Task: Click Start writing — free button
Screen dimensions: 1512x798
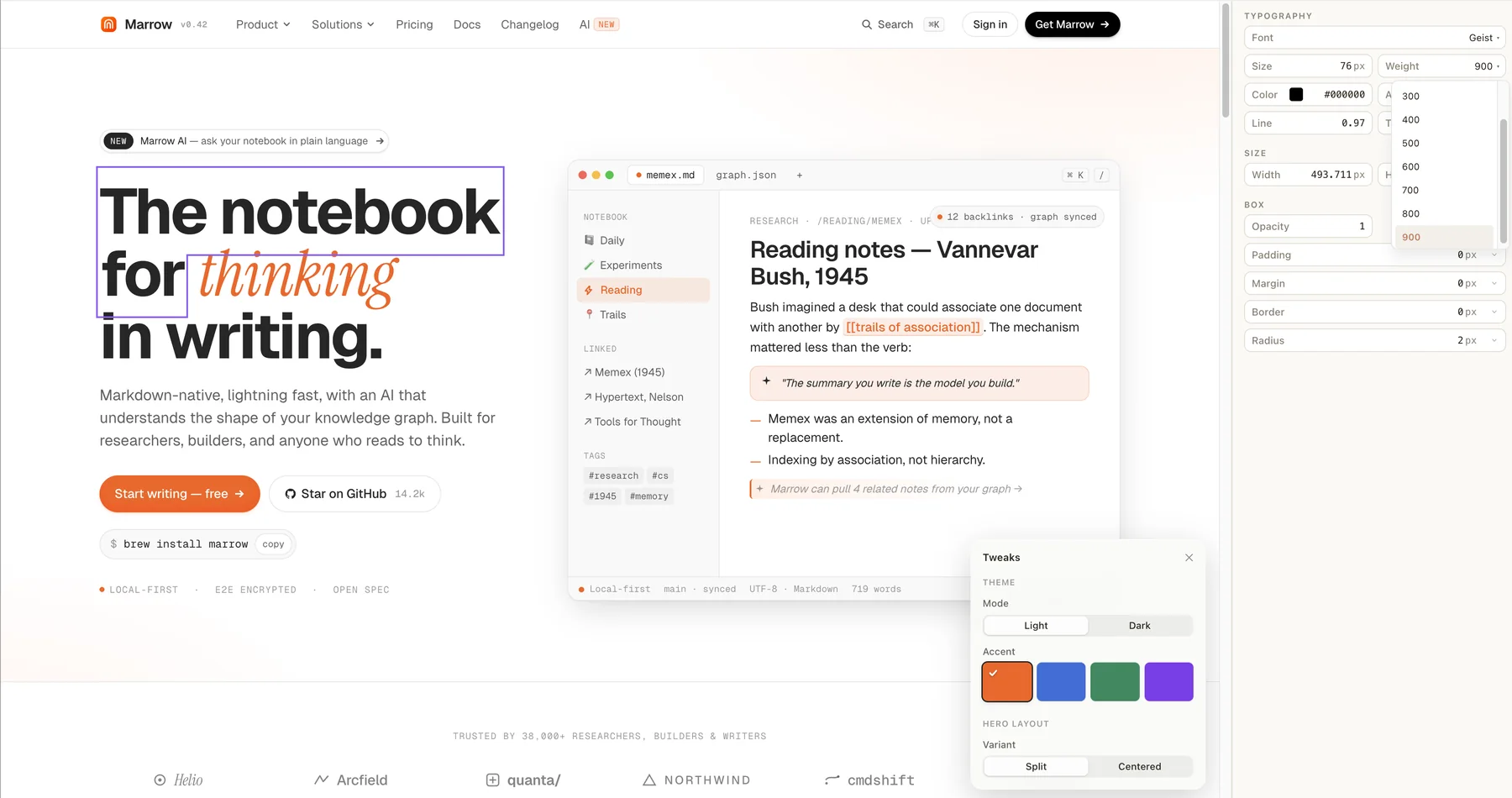Action: click(x=180, y=494)
